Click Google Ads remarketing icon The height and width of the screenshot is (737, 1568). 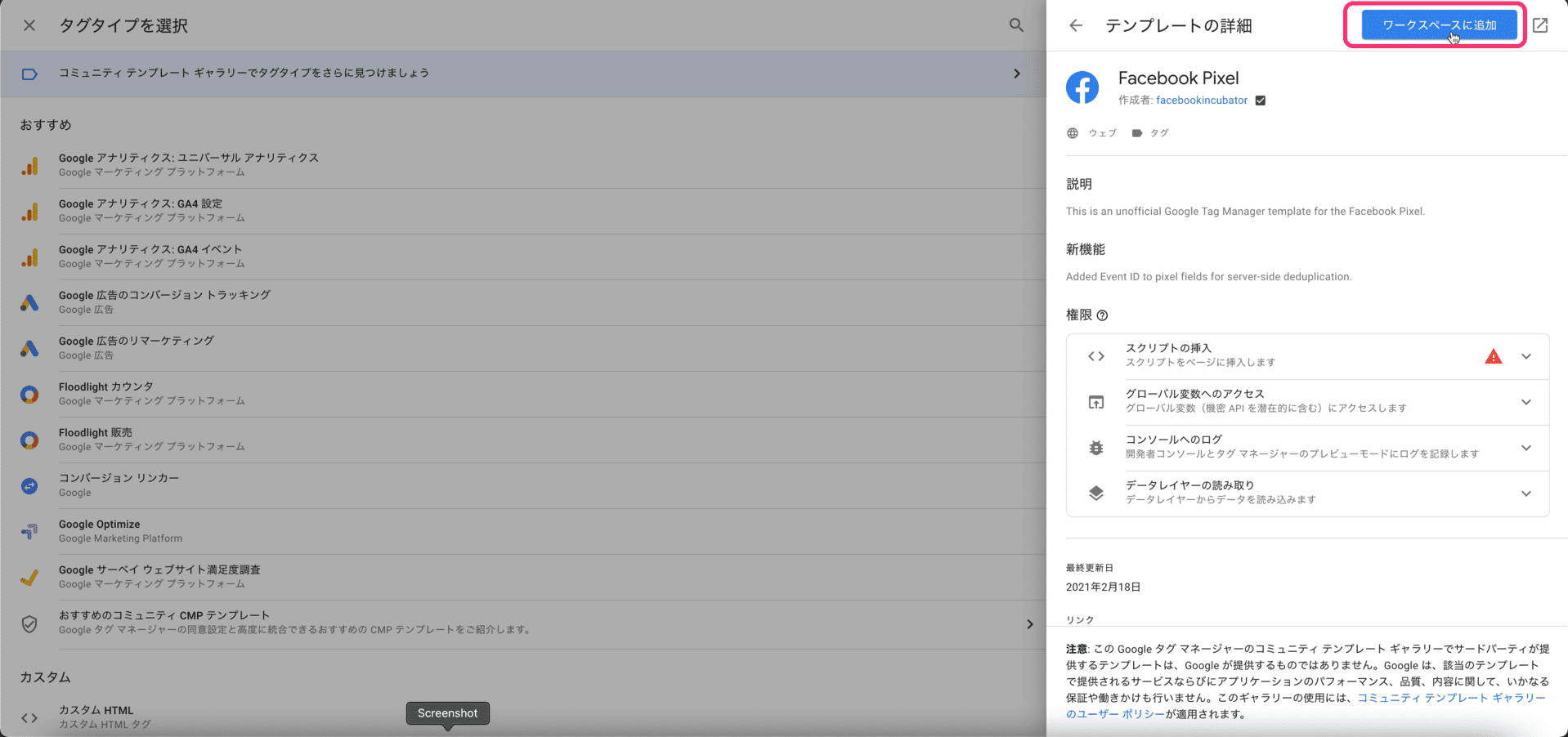click(29, 349)
